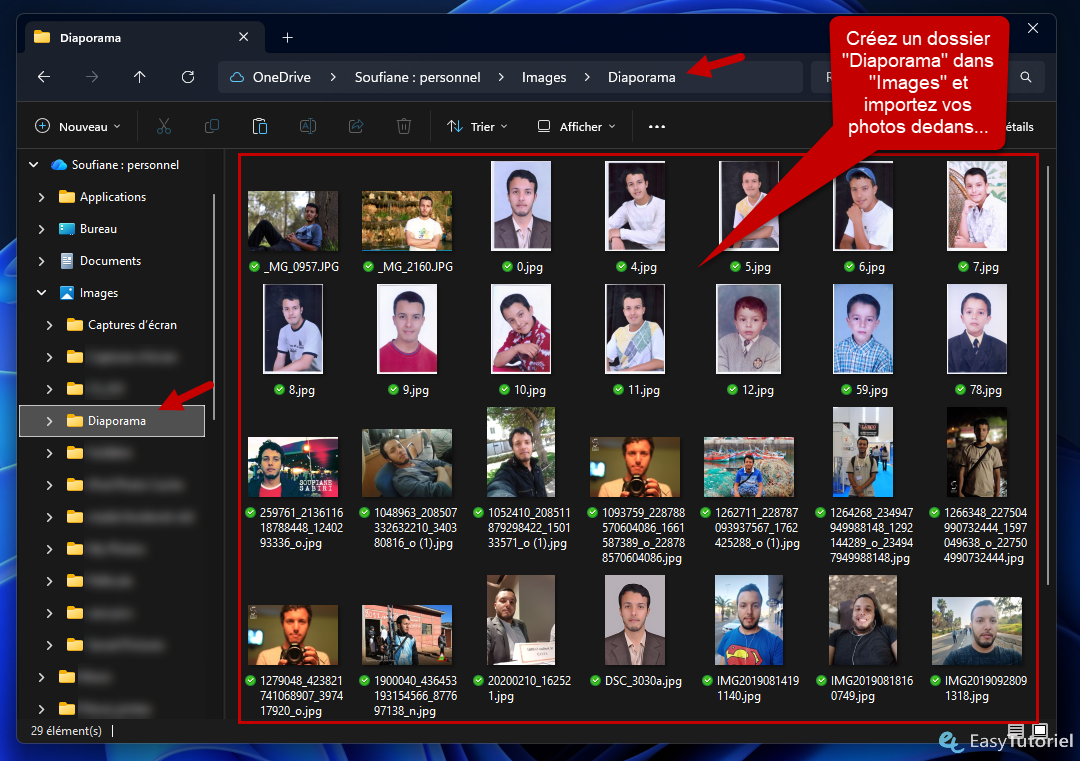
Task: Collapse the Soufiane : personnel tree node
Action: 33,165
